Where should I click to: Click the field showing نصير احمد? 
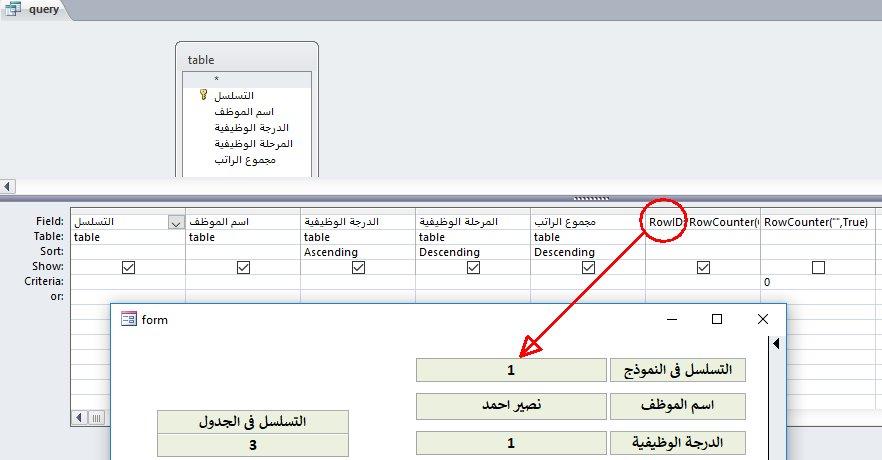[x=511, y=406]
